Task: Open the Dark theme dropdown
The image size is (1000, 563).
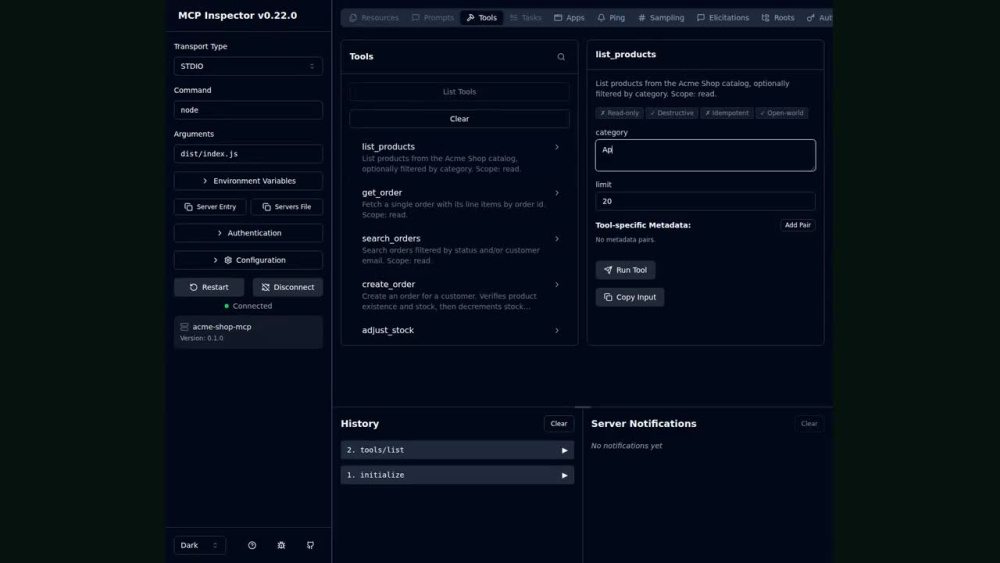Action: point(200,545)
